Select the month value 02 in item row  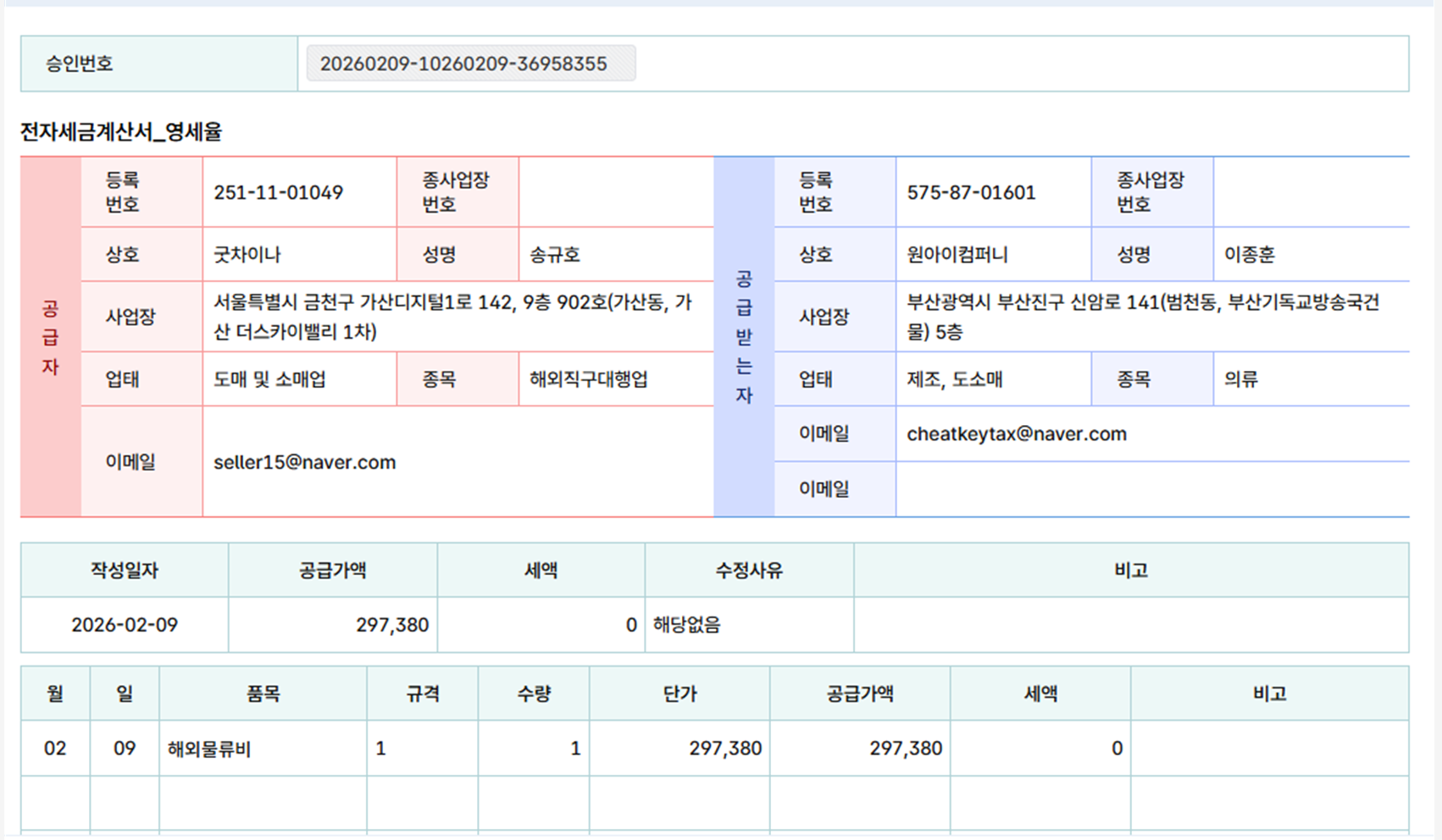point(55,749)
